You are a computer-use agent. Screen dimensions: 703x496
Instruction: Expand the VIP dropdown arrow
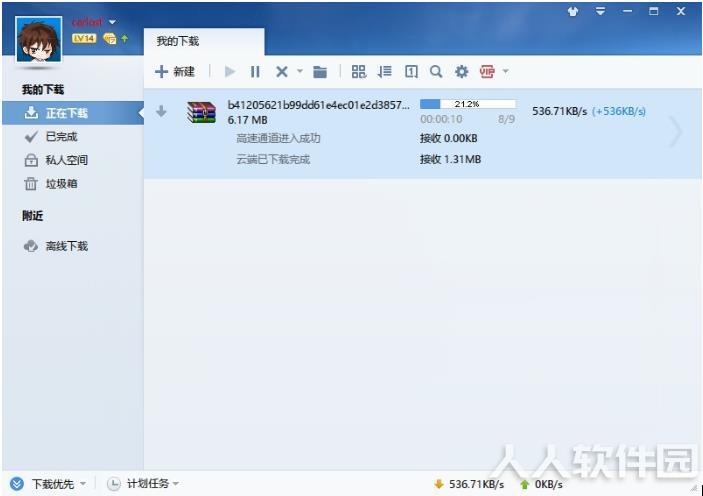(506, 71)
